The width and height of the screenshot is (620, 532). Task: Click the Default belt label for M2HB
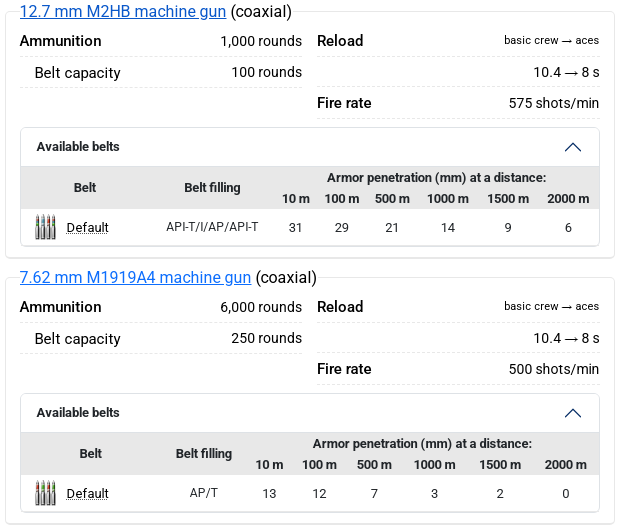[x=88, y=228]
